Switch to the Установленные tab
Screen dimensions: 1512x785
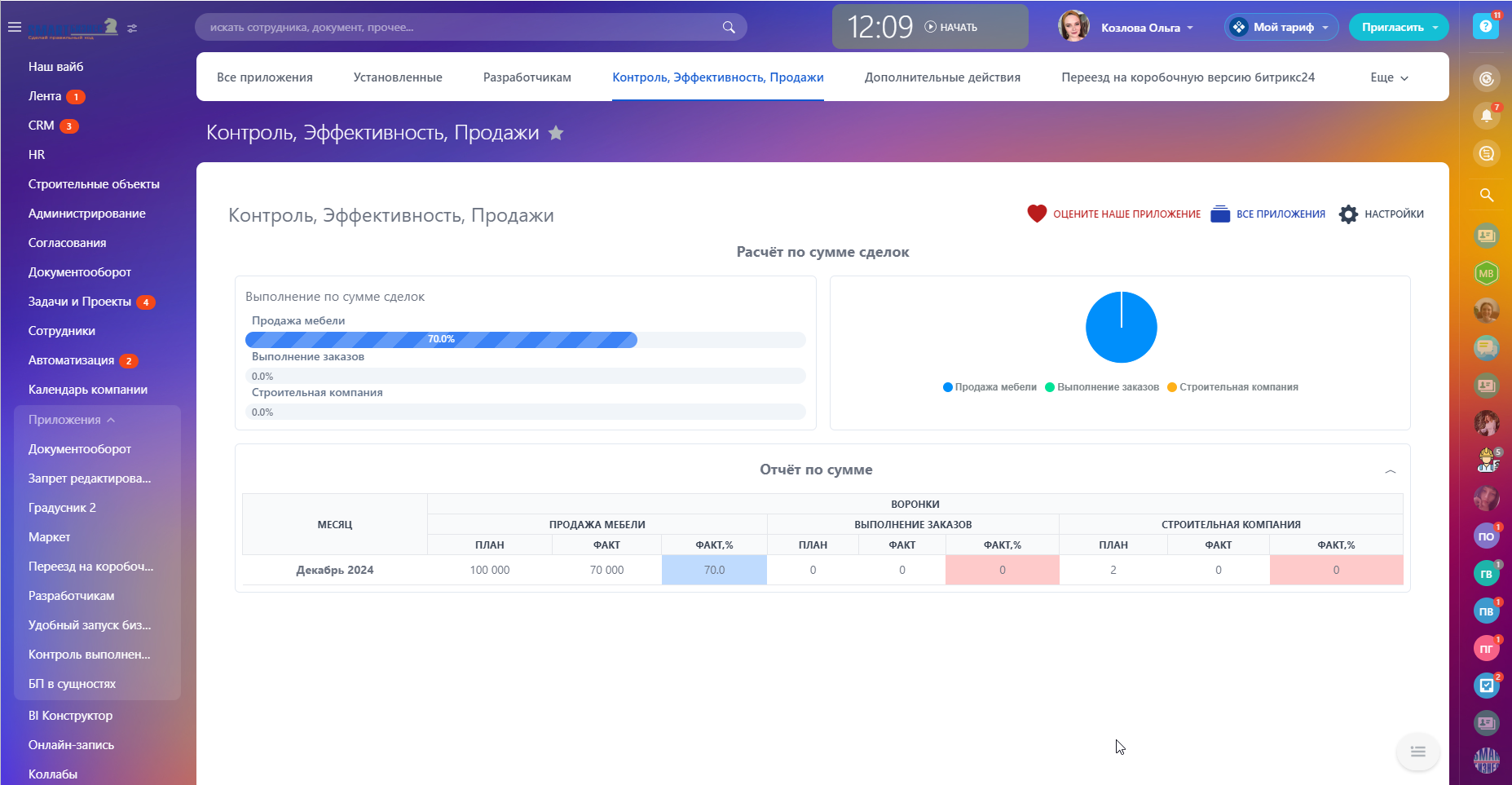(398, 77)
